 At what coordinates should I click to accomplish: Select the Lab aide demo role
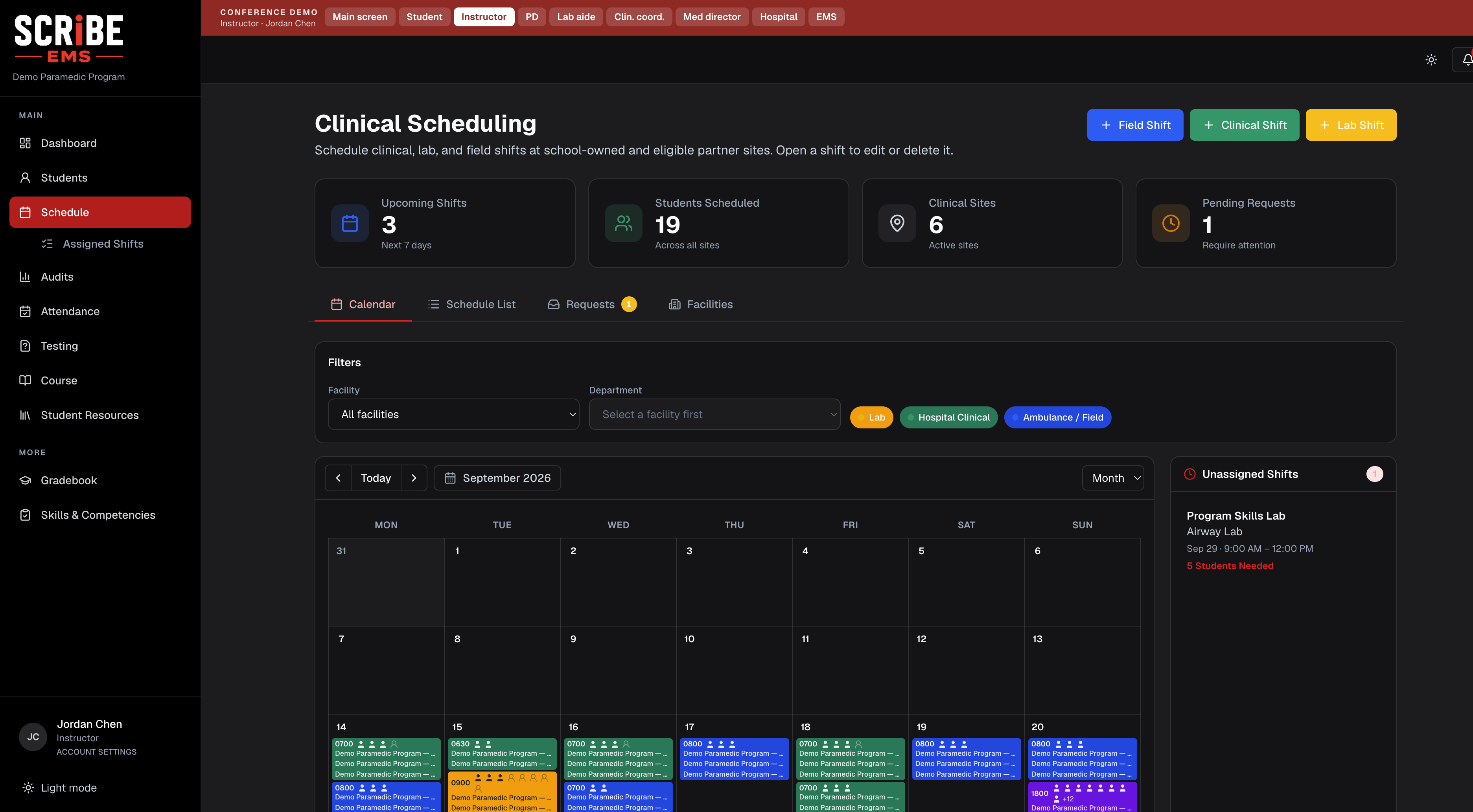576,17
